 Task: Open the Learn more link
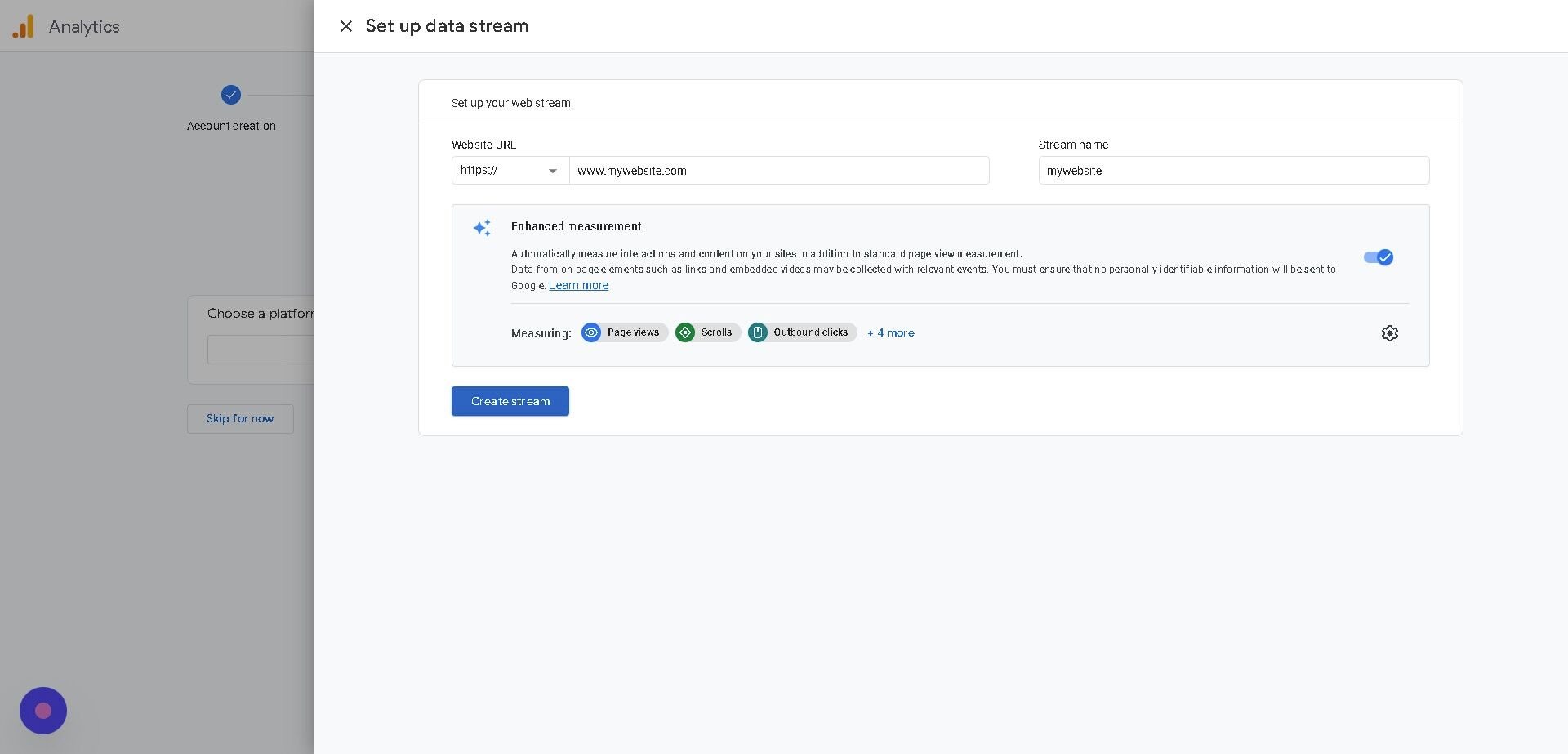(x=578, y=285)
